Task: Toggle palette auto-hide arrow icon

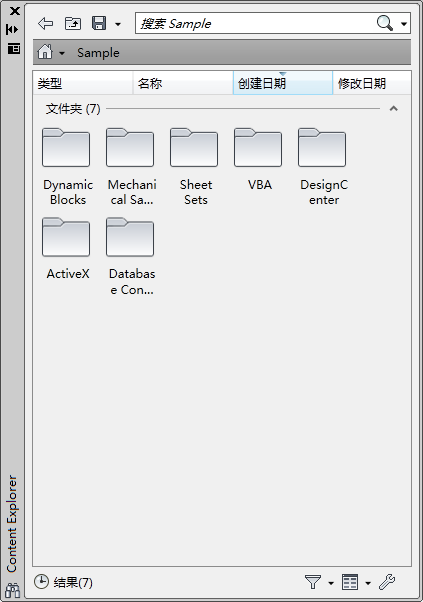Action: click(x=12, y=30)
